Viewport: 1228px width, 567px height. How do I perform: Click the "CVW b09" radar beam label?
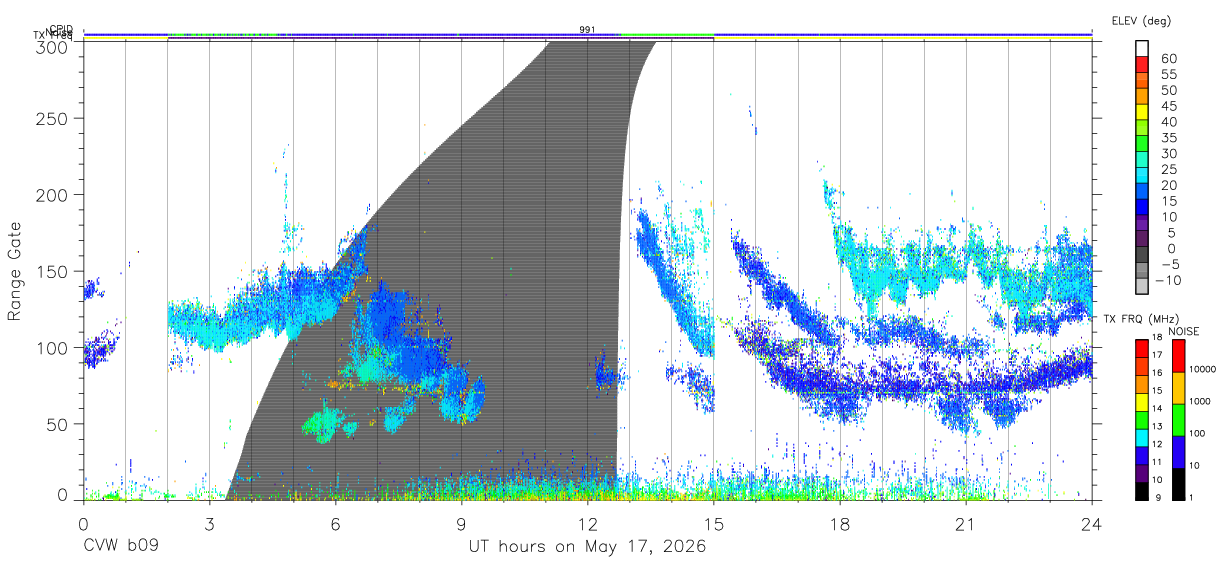click(119, 547)
